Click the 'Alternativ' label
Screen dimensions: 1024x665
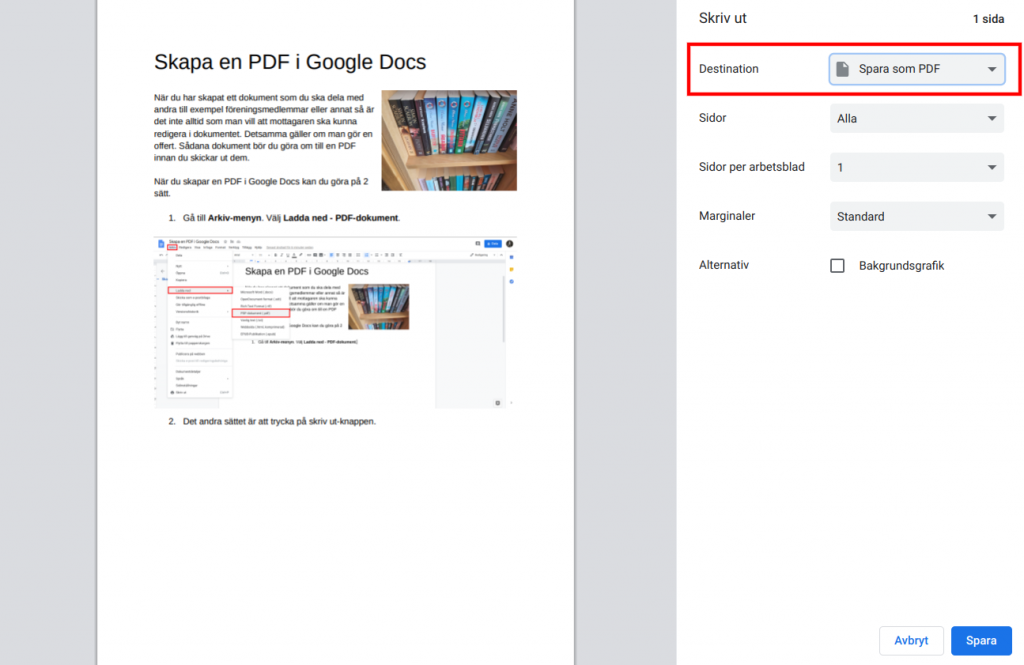[x=724, y=265]
